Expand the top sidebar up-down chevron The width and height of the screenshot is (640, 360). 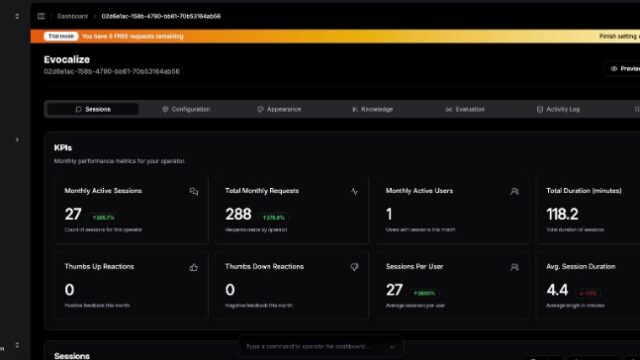17,16
